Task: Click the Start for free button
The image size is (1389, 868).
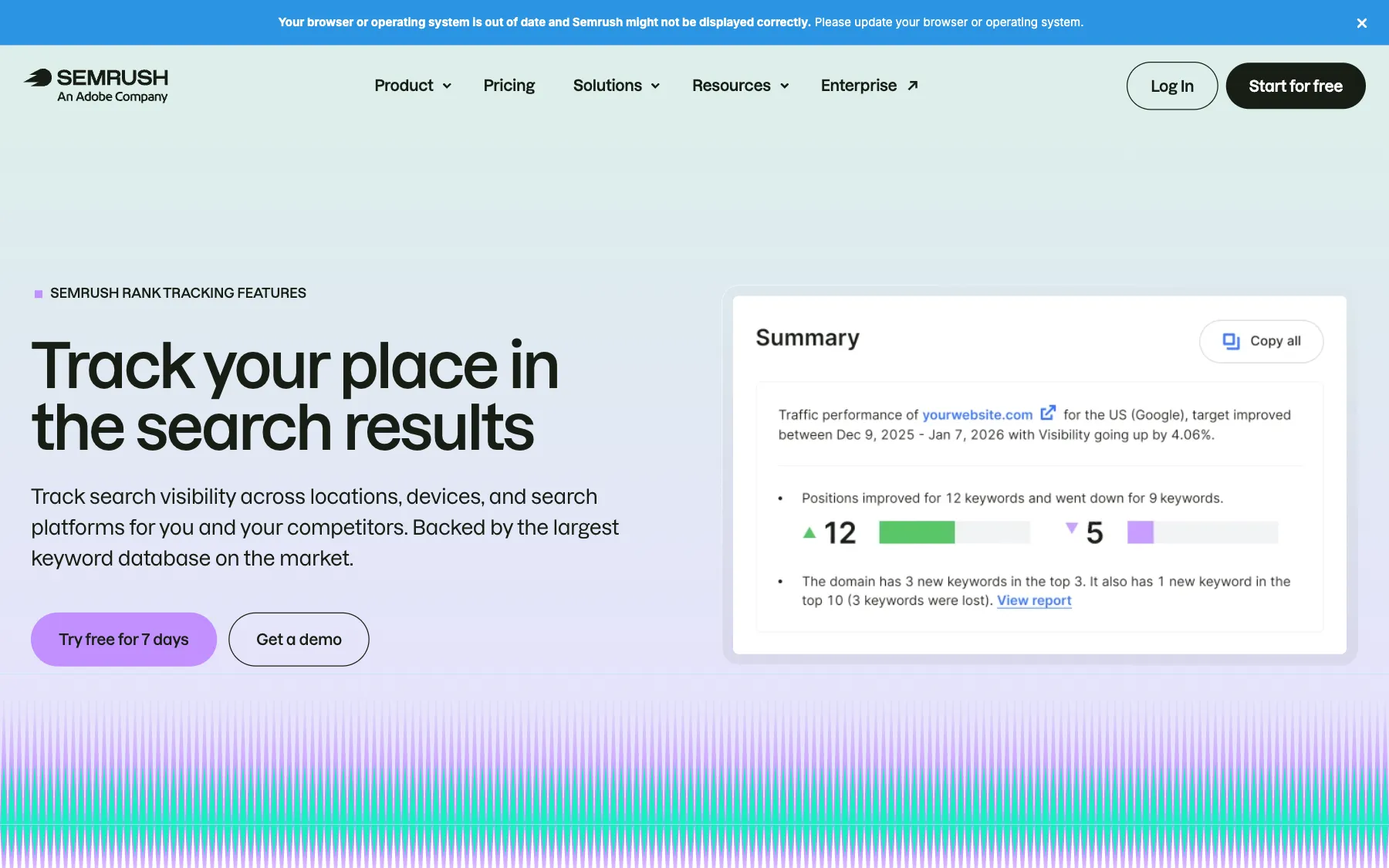Action: (x=1296, y=86)
